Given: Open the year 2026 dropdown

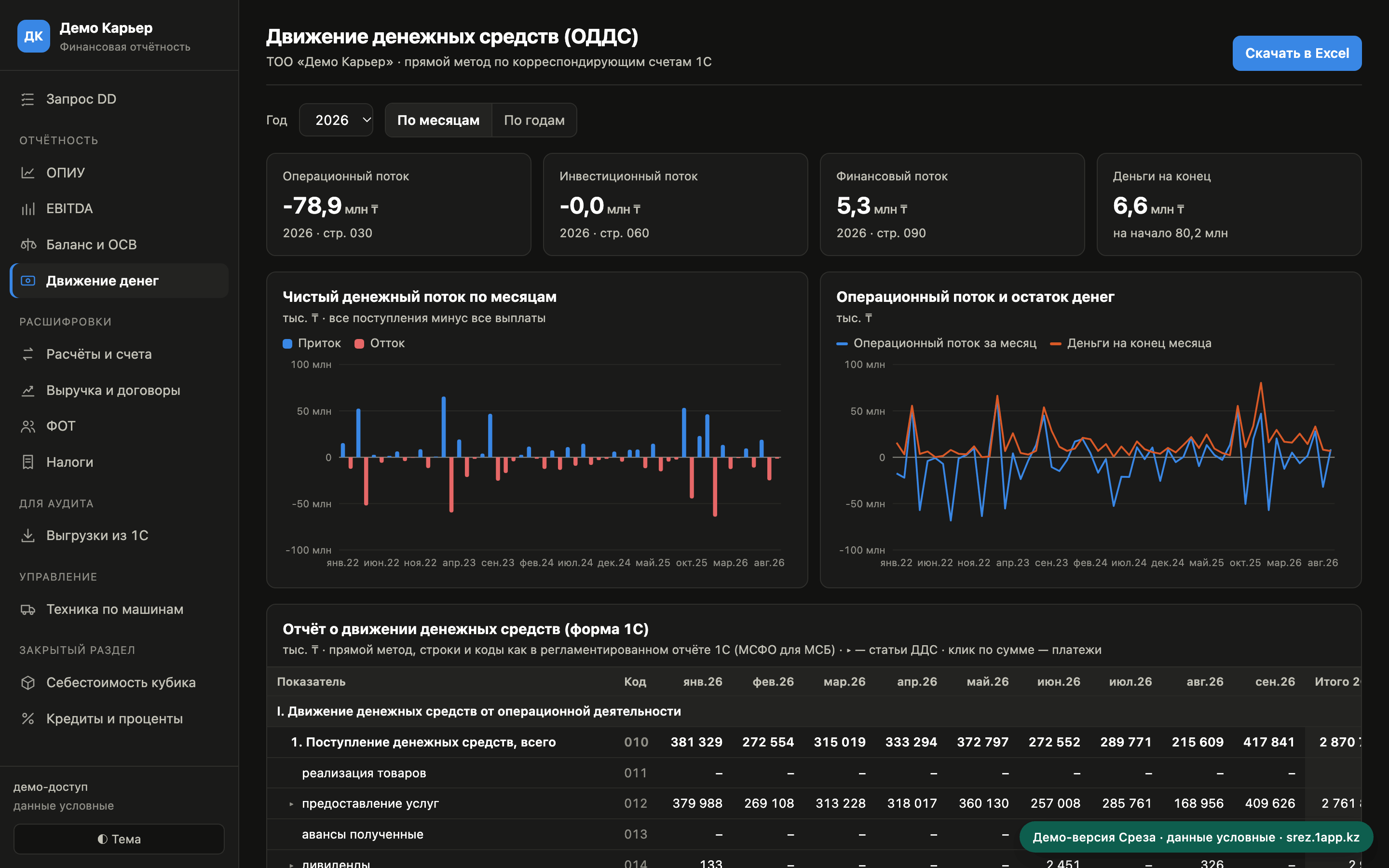Looking at the screenshot, I should (x=336, y=120).
